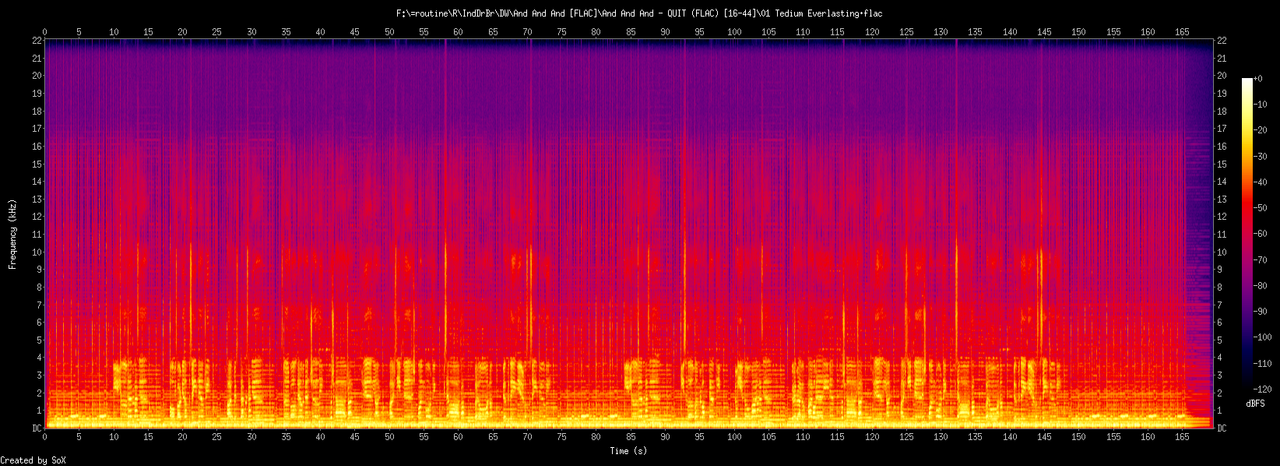Click the "145" tick on the top time axis
This screenshot has height=466, width=1280.
coord(1044,32)
